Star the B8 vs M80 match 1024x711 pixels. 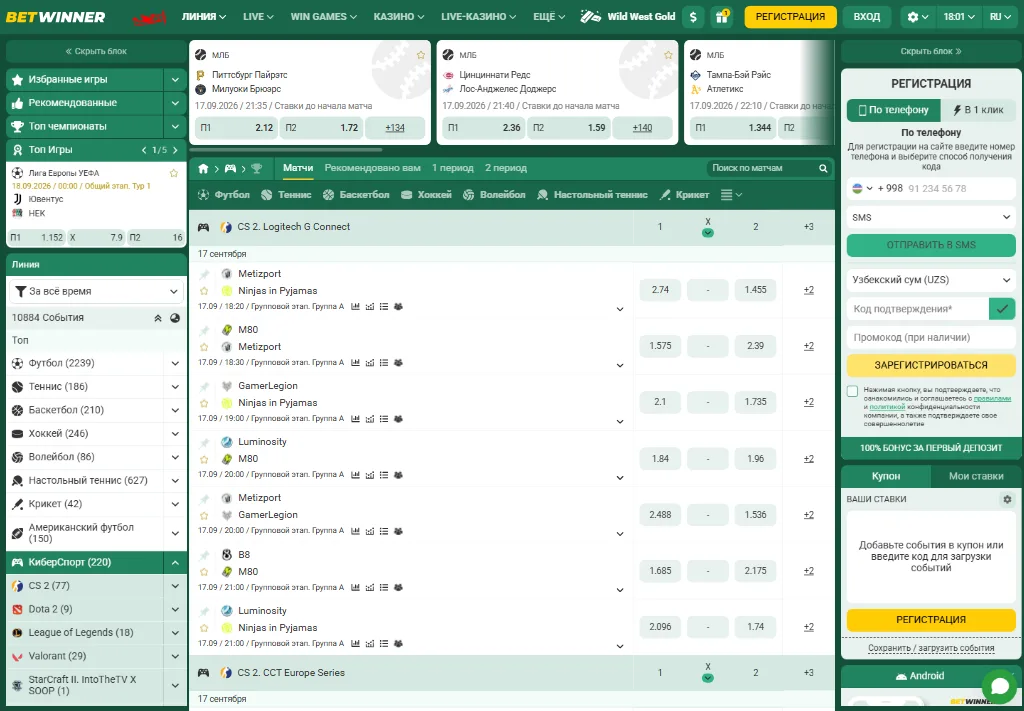pos(204,572)
